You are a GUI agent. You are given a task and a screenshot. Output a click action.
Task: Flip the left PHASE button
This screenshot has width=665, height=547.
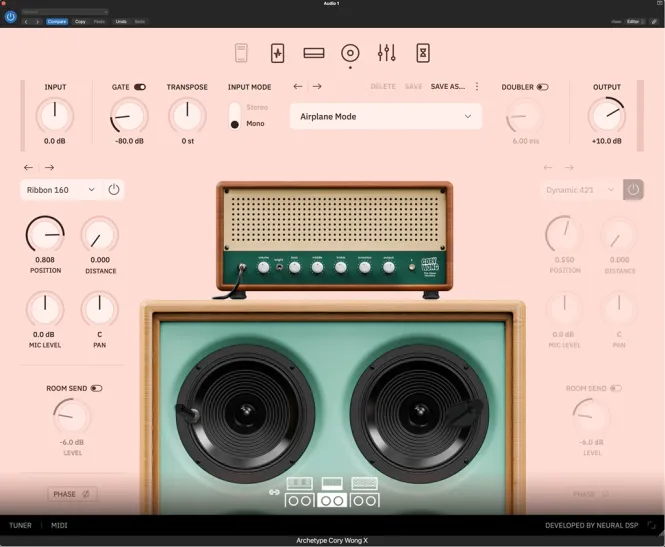pos(72,494)
